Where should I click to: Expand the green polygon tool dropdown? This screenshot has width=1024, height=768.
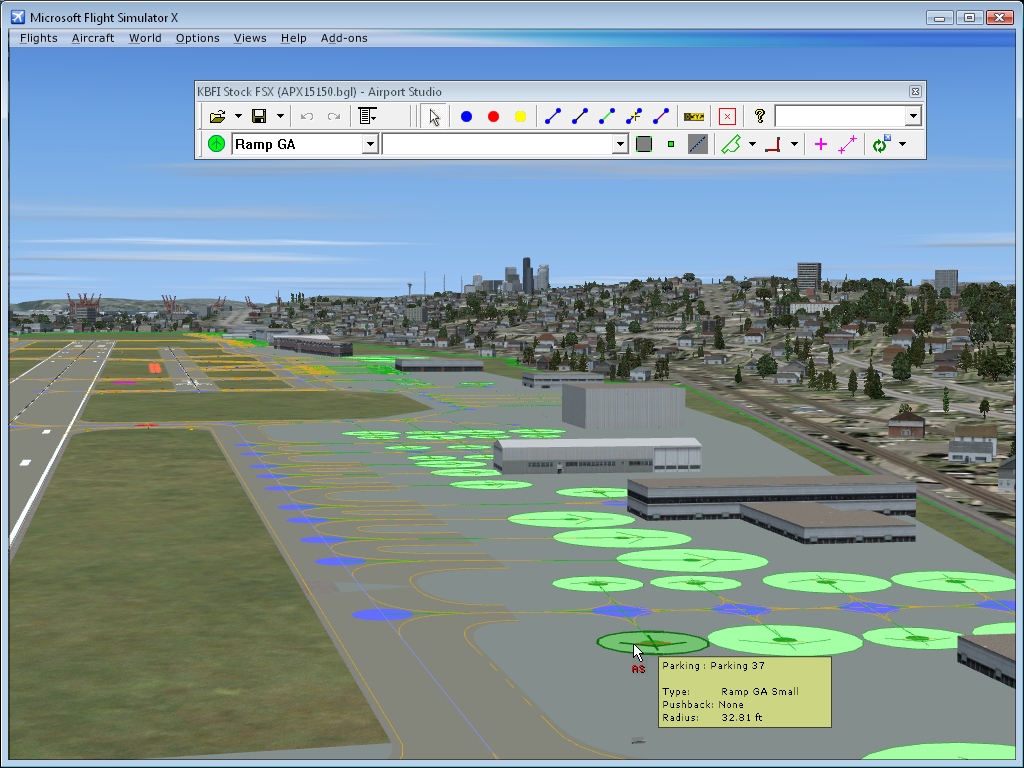(752, 144)
